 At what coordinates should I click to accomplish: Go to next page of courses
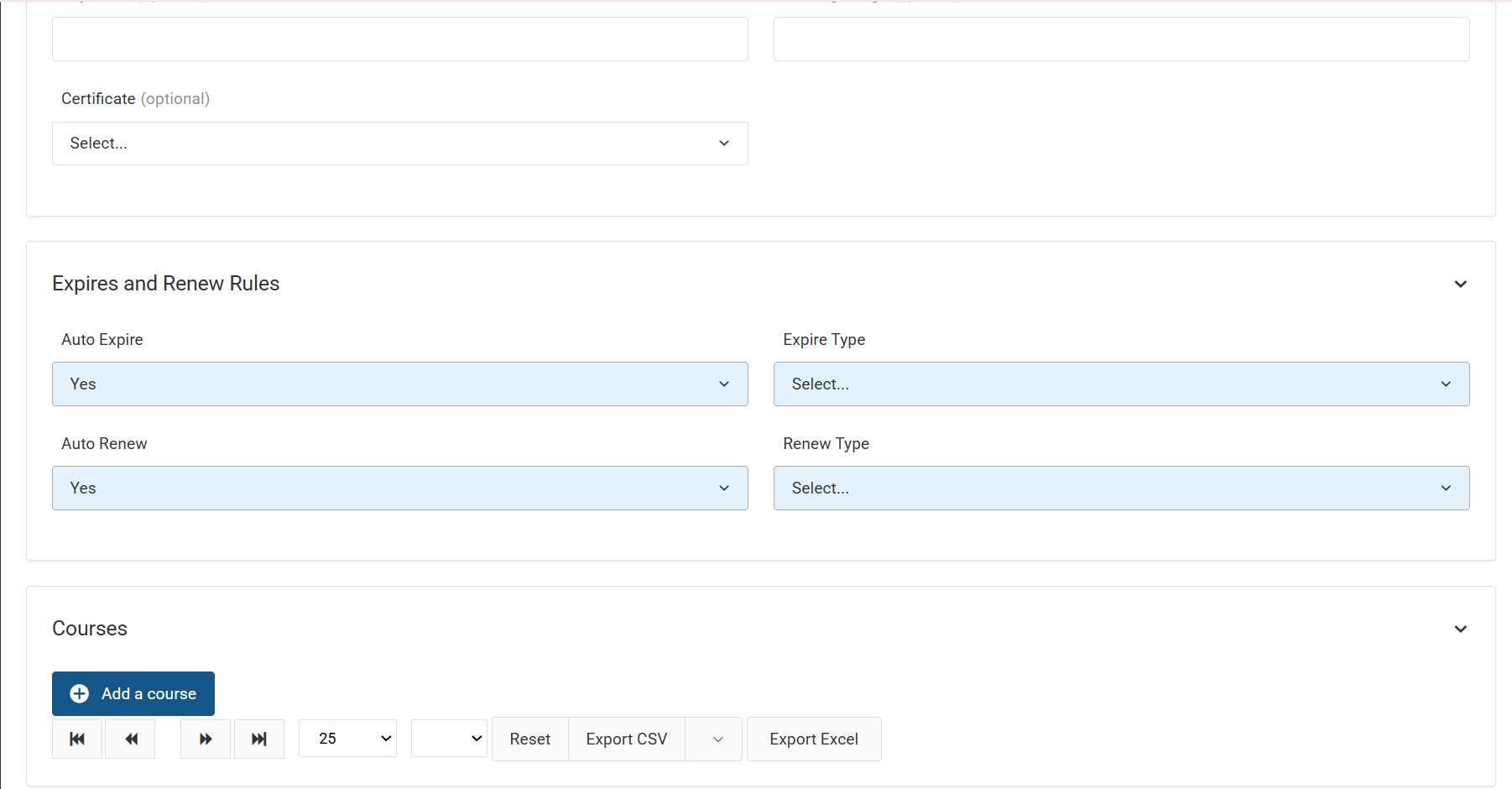pyautogui.click(x=206, y=739)
